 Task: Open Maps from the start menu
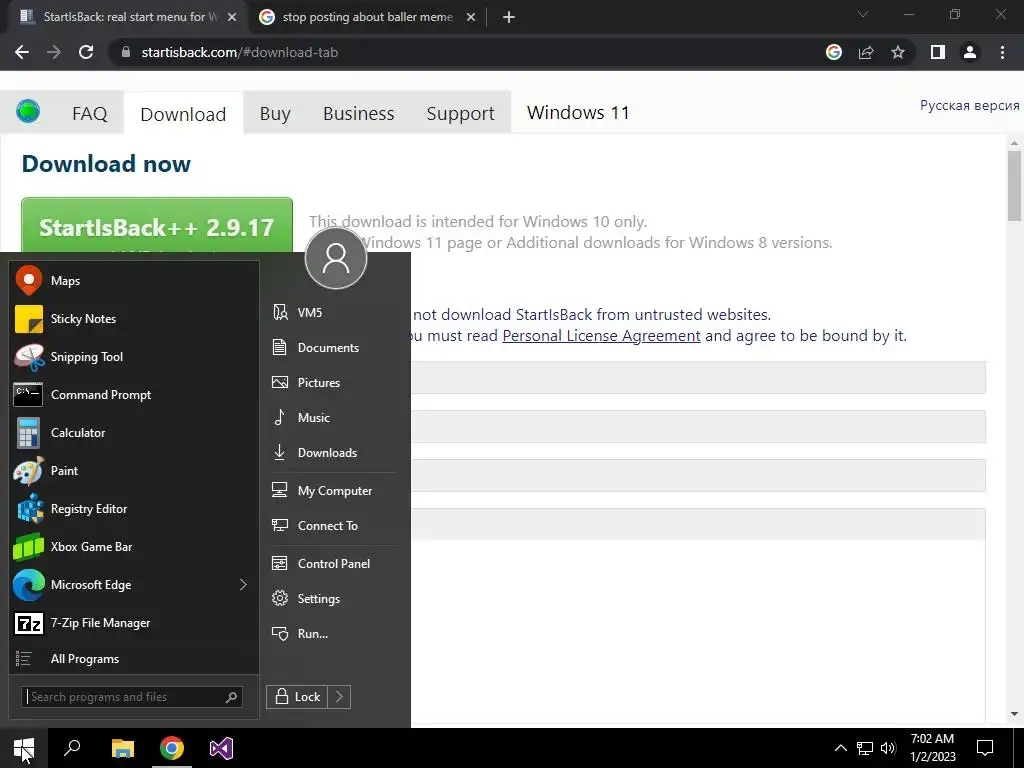(x=134, y=281)
